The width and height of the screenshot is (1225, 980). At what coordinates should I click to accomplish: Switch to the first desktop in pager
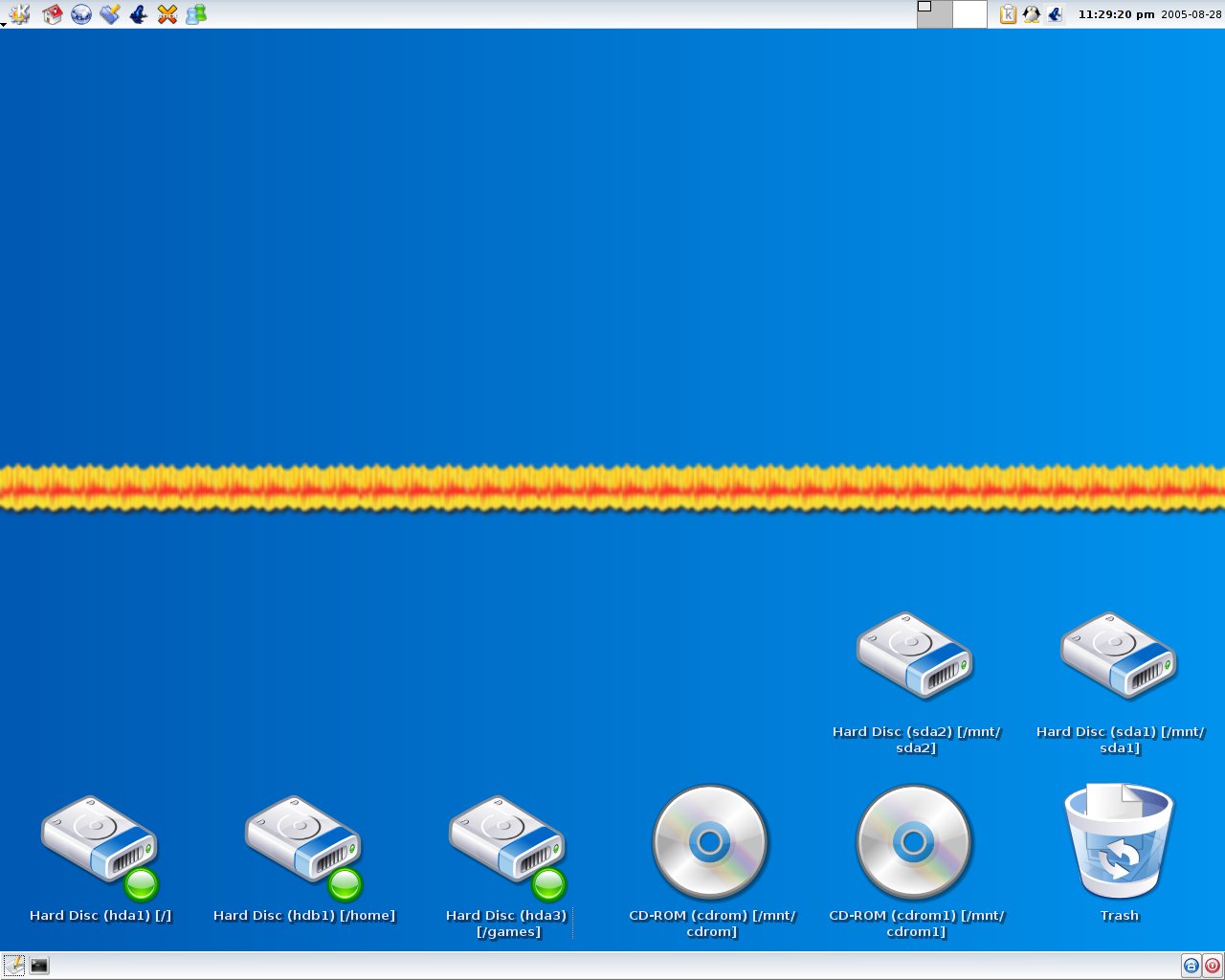935,14
